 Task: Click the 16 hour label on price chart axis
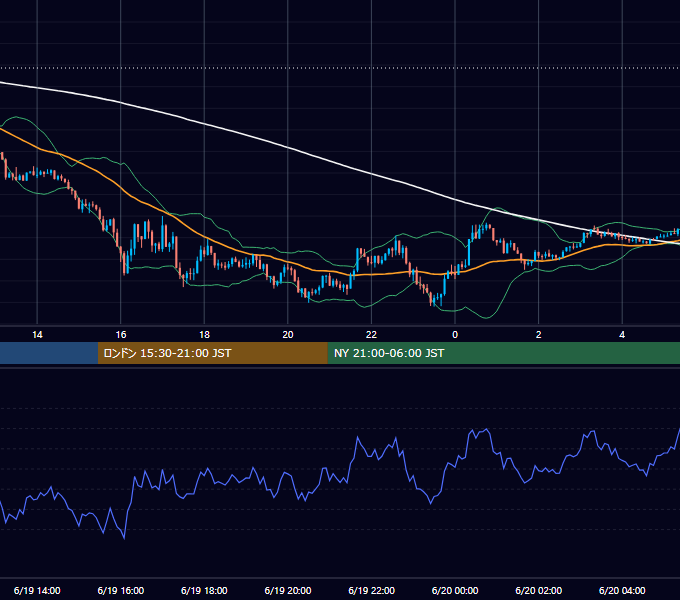coord(121,335)
